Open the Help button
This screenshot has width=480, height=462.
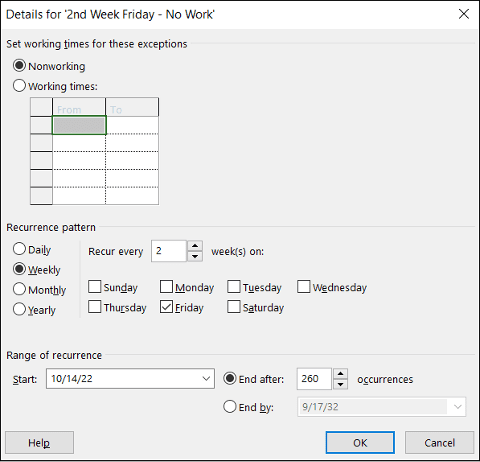(39, 443)
